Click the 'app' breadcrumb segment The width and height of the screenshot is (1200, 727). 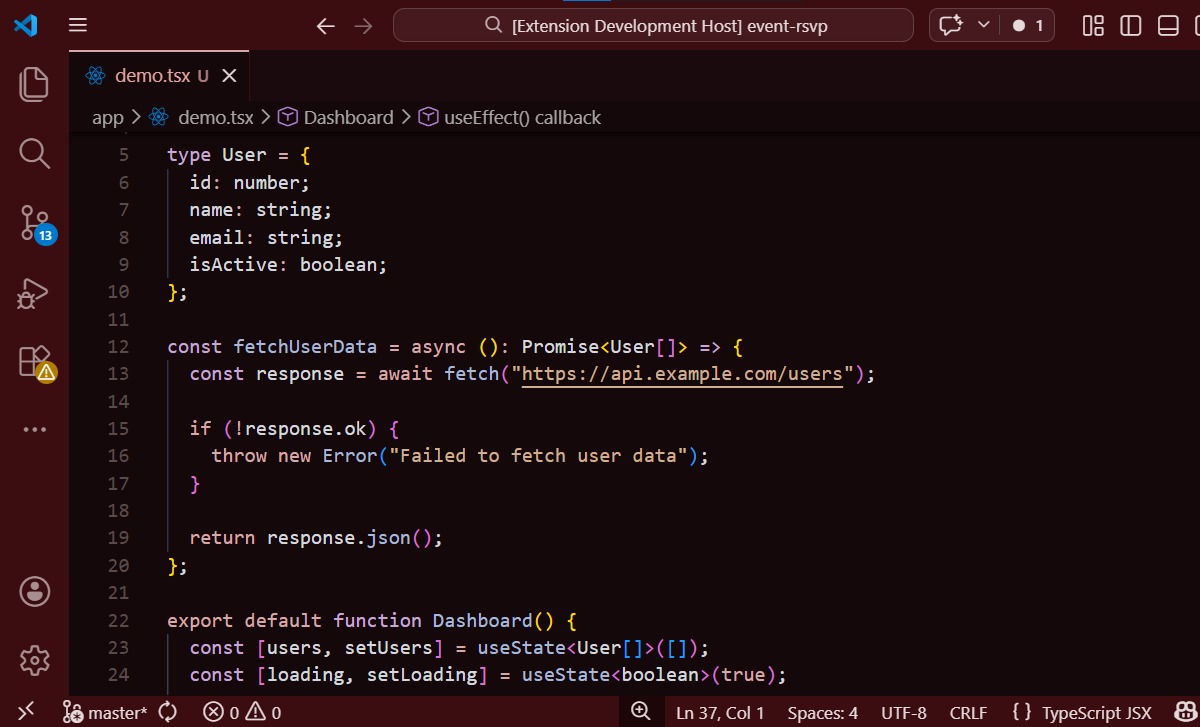pos(107,117)
